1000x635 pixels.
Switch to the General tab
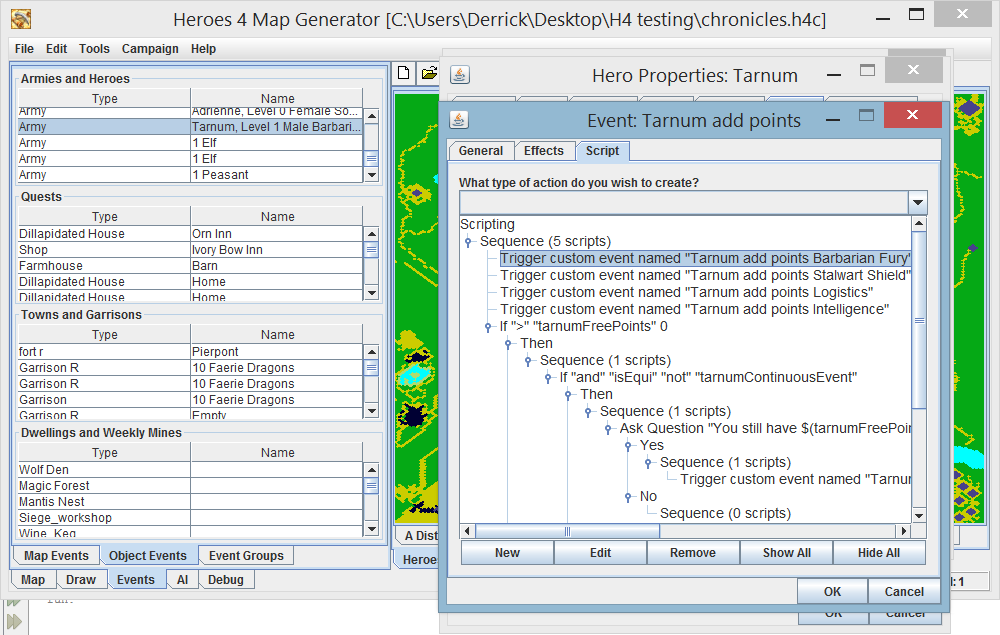coord(480,151)
